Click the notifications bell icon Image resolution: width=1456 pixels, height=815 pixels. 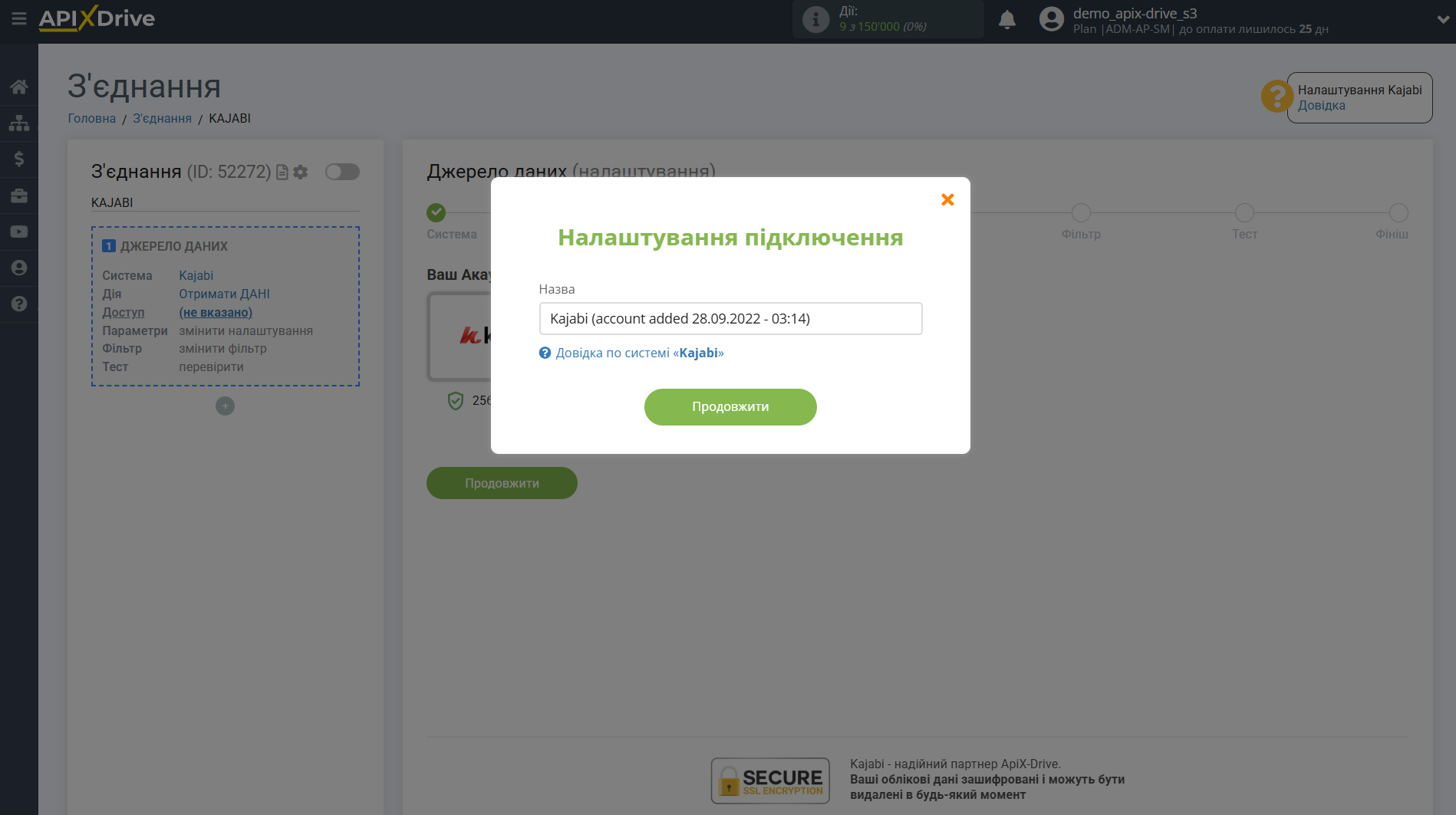1006,20
